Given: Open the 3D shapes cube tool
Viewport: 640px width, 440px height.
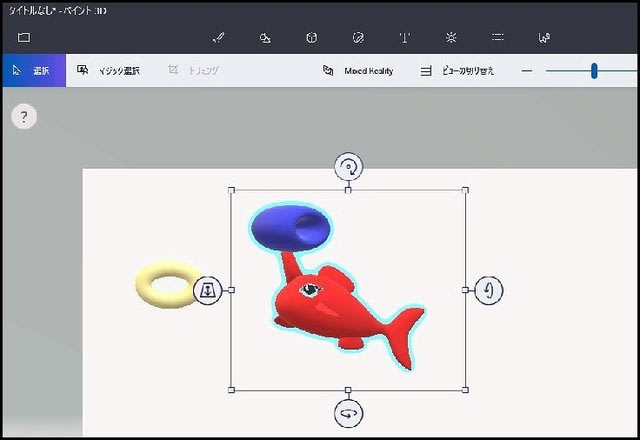Looking at the screenshot, I should click(312, 38).
